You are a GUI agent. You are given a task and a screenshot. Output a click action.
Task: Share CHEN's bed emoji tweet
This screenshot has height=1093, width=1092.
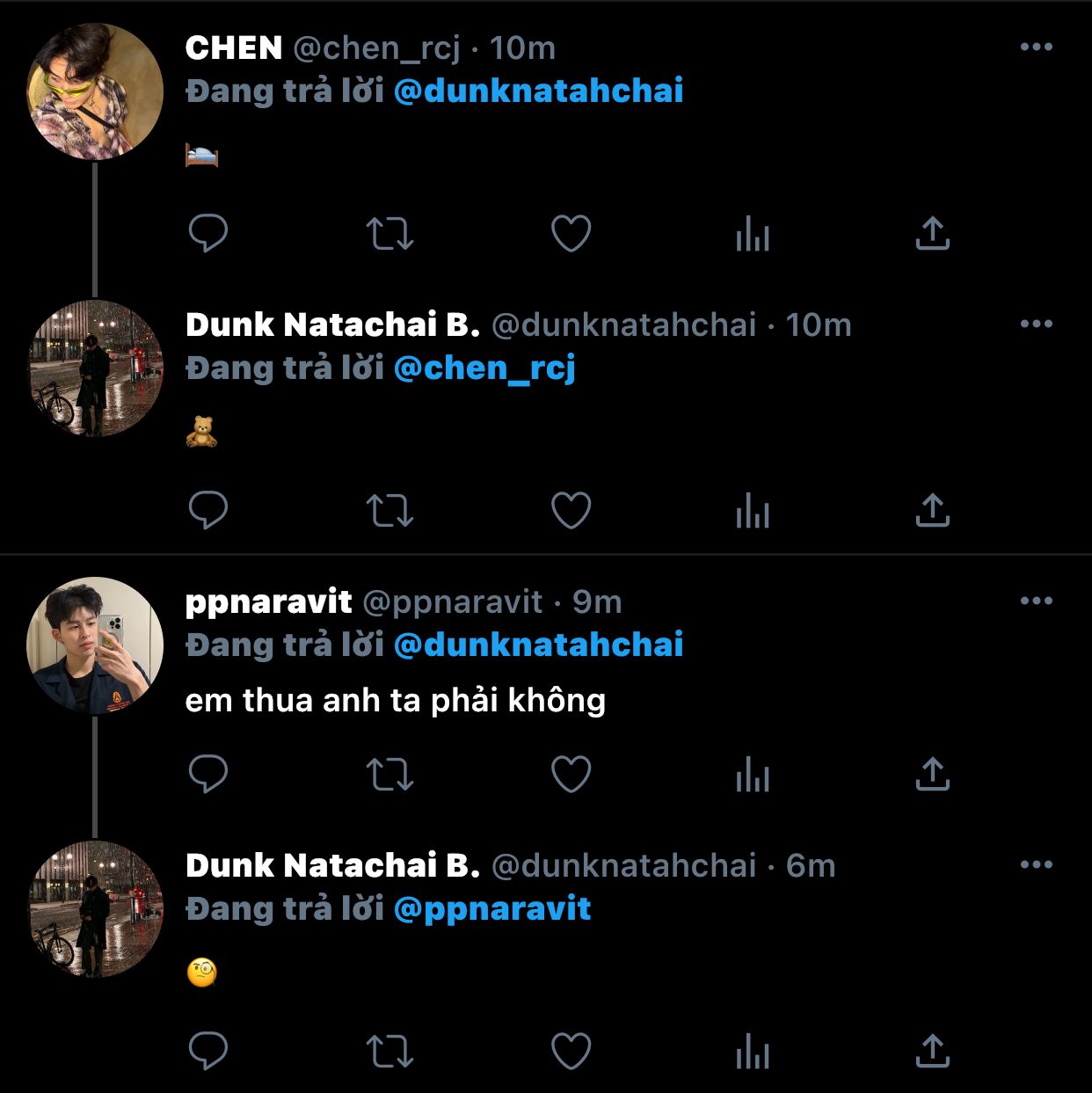click(x=932, y=234)
